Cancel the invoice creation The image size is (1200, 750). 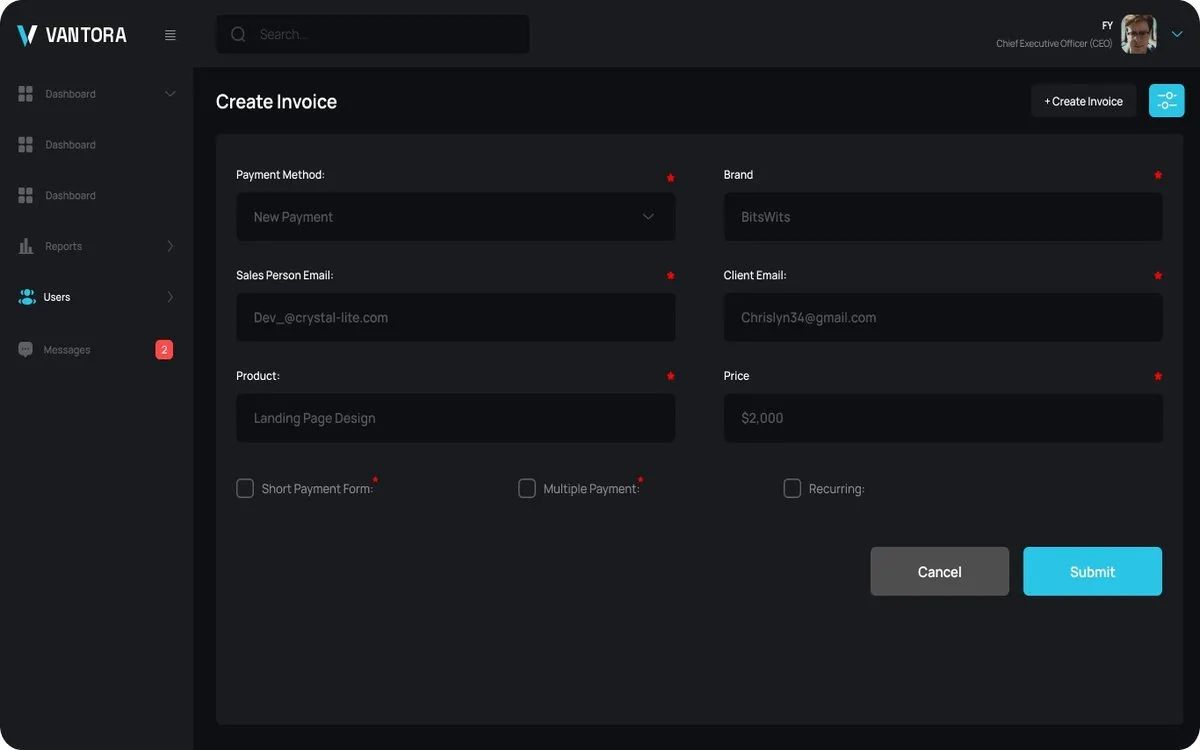point(939,571)
